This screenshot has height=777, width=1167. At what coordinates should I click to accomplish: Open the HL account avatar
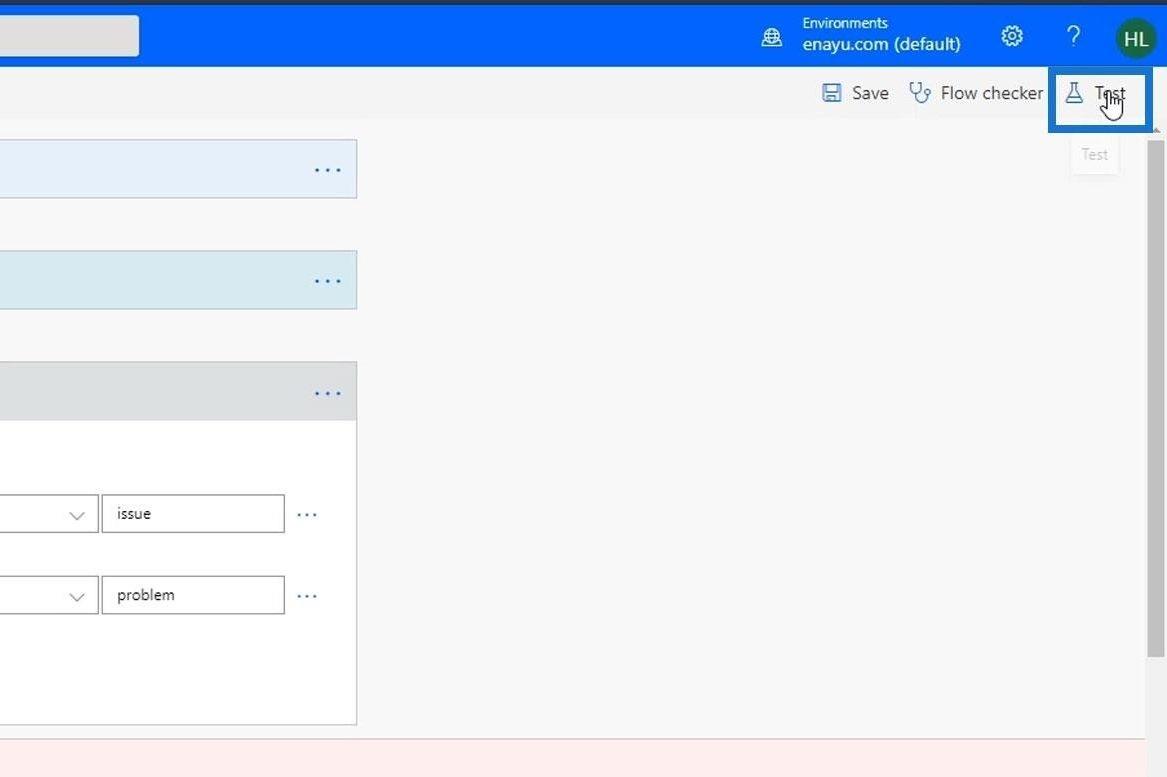pos(1136,38)
